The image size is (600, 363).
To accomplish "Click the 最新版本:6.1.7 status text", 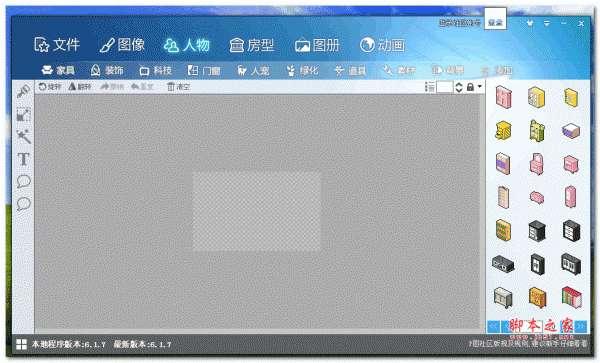I will pos(142,344).
